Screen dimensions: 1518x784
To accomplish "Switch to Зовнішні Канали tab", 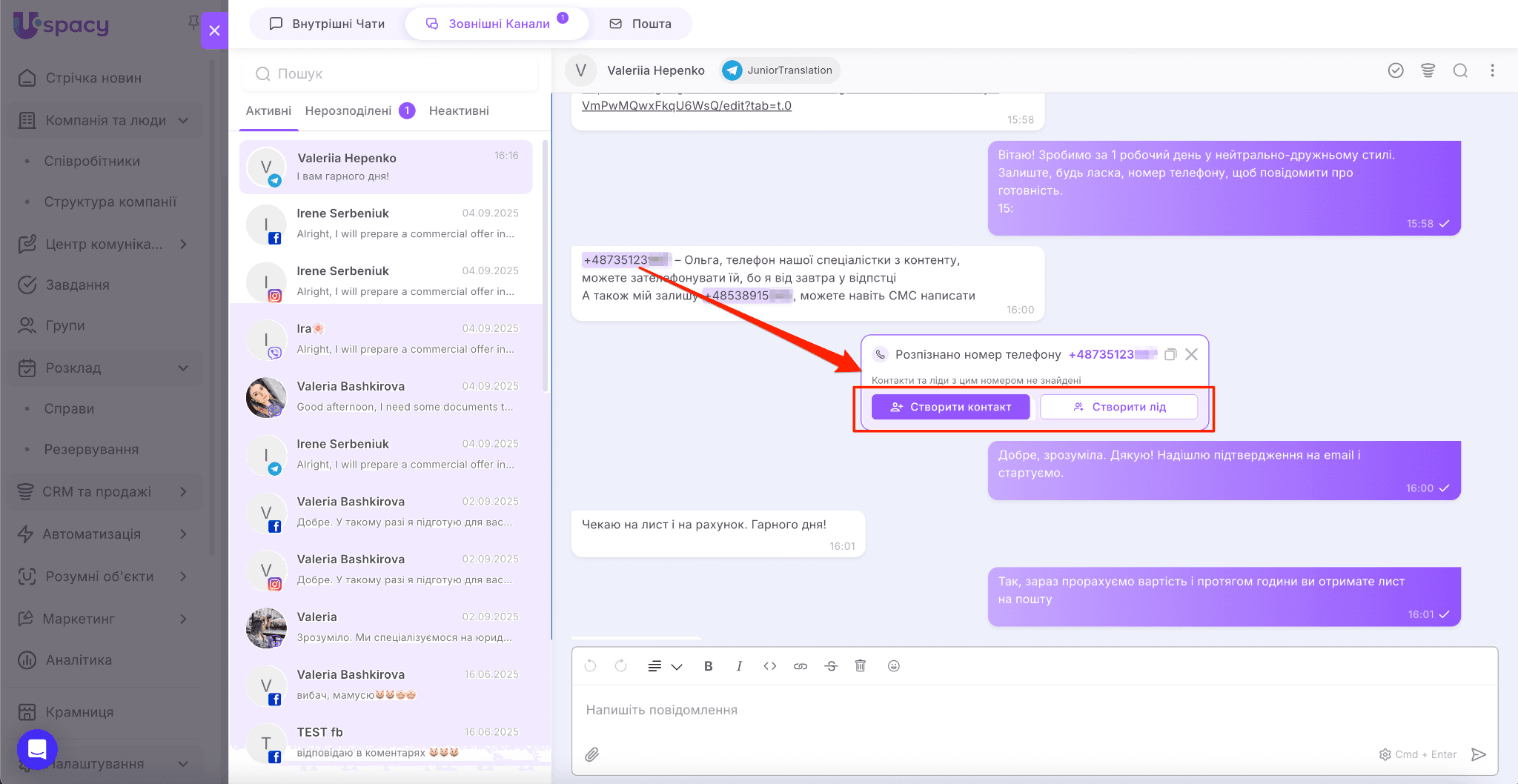I will click(497, 24).
